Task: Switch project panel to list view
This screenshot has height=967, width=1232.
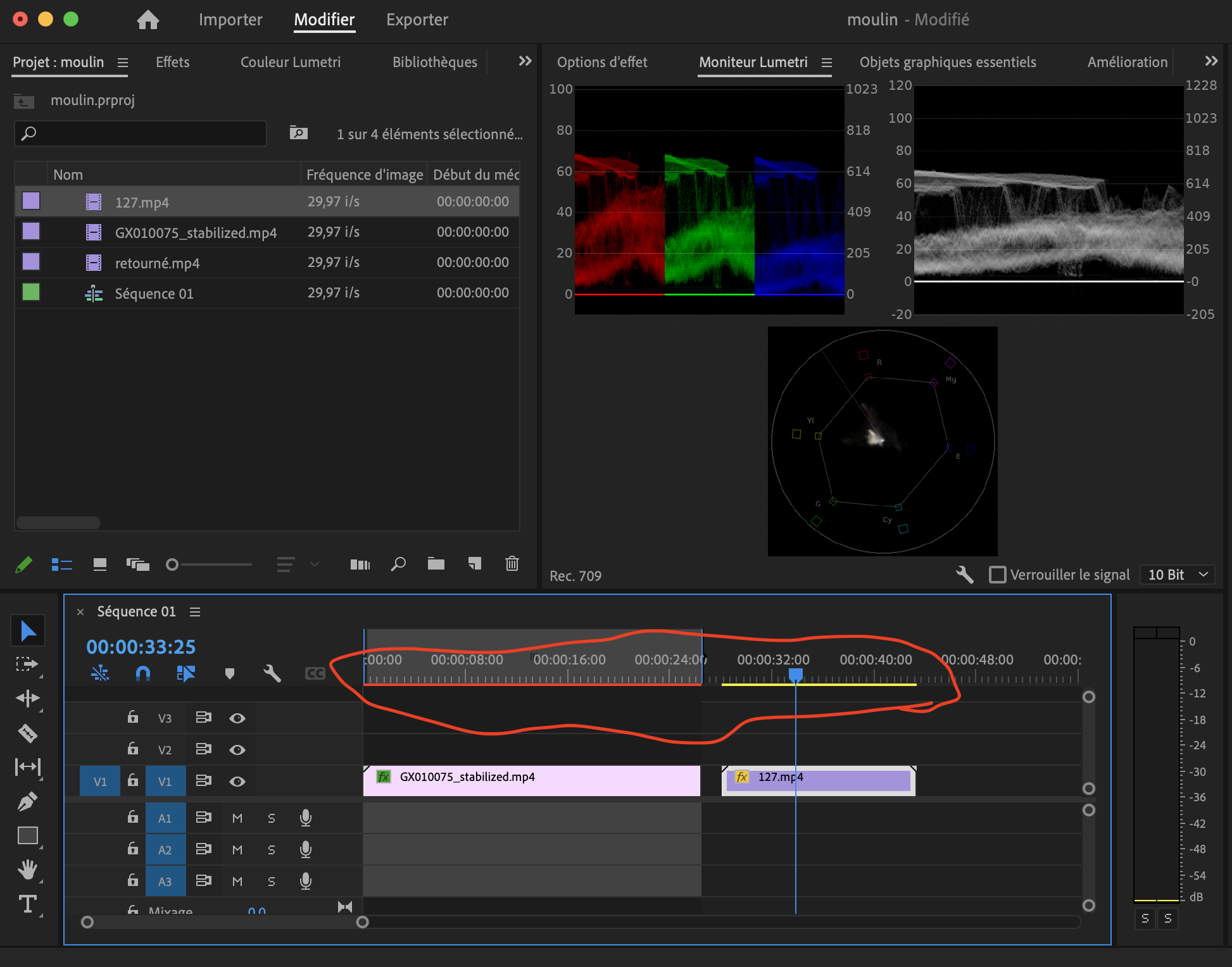Action: (62, 565)
